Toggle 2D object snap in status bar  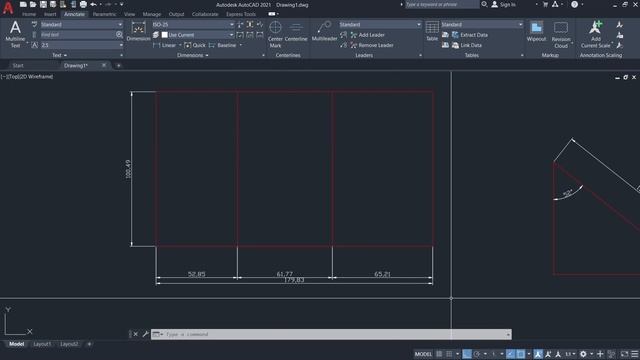(x=521, y=354)
